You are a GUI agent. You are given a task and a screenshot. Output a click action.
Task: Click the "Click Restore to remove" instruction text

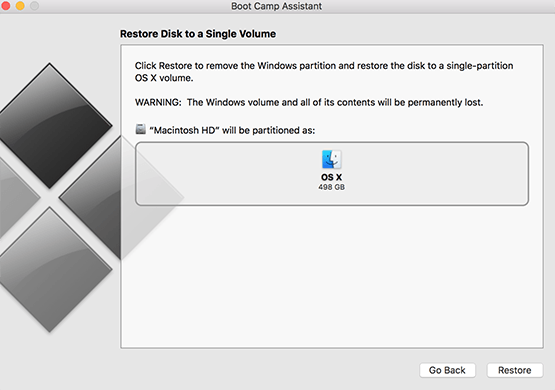tap(324, 71)
